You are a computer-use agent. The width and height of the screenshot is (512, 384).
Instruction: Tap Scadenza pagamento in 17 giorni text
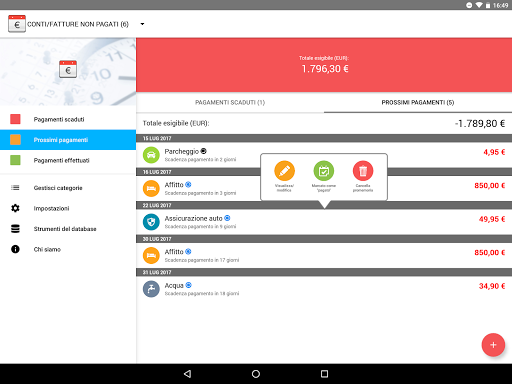202,260
